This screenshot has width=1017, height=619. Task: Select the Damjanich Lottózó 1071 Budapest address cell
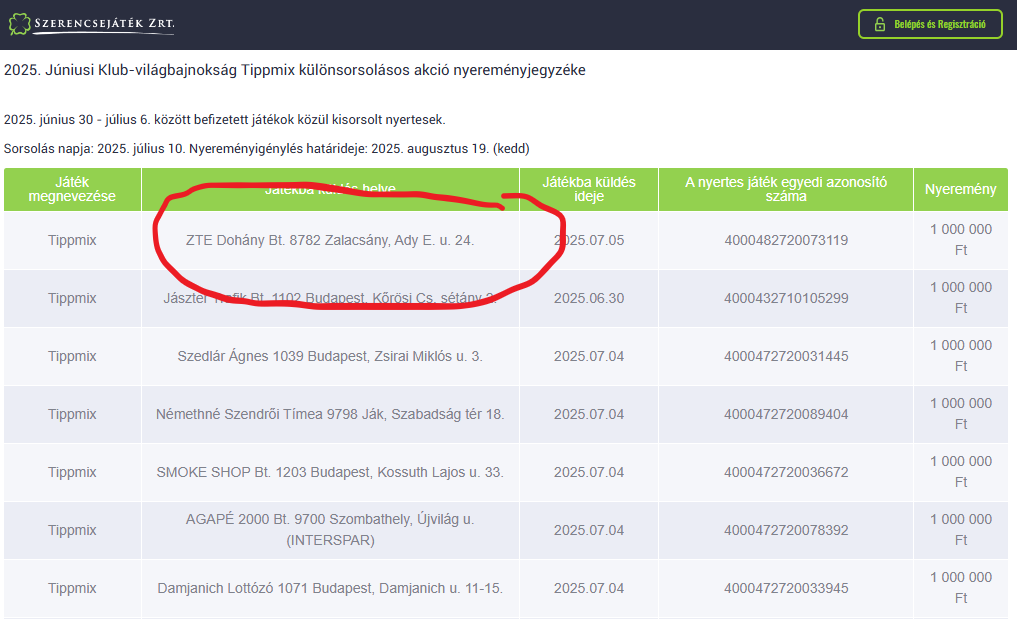tap(330, 589)
